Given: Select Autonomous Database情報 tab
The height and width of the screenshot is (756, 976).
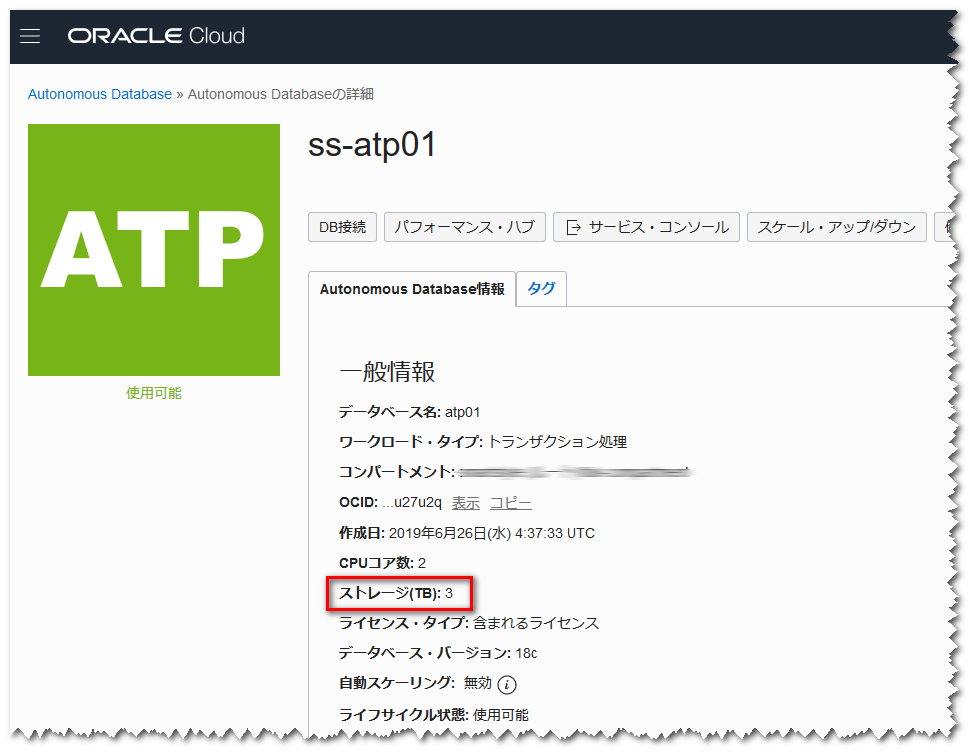Looking at the screenshot, I should click(412, 289).
